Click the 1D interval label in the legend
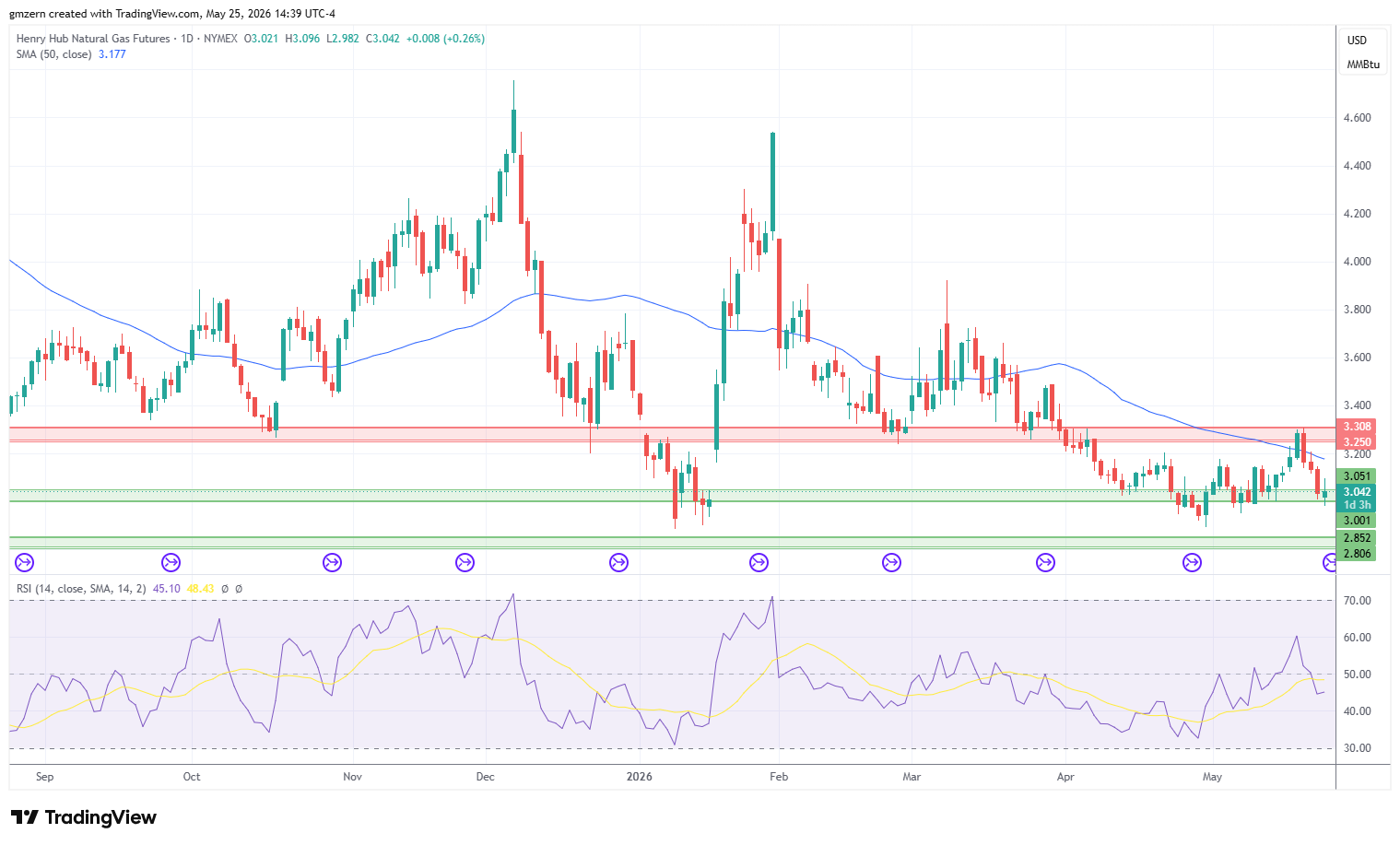The width and height of the screenshot is (1400, 845). (x=187, y=39)
